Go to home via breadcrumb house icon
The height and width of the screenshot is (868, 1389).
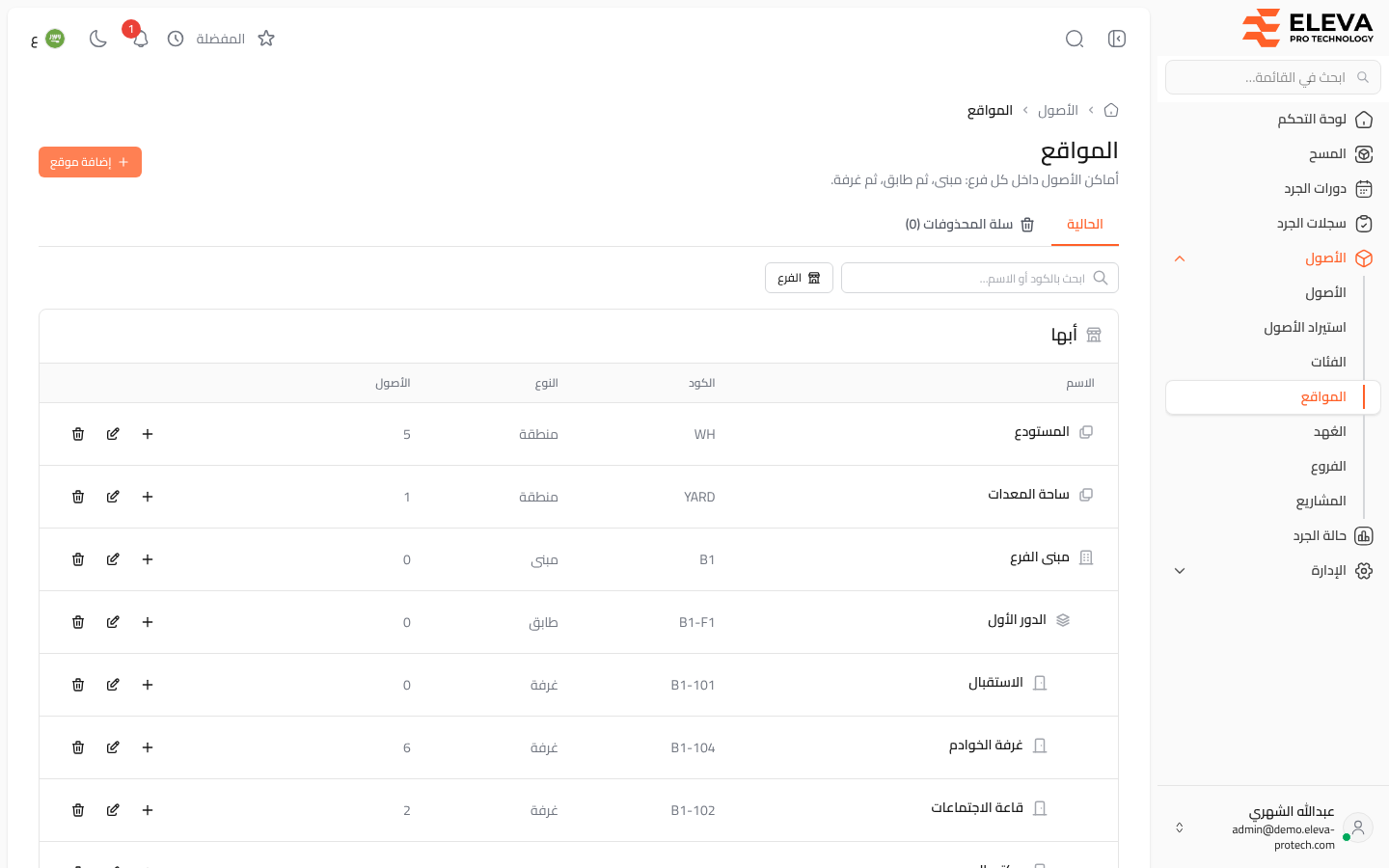pyautogui.click(x=1111, y=110)
